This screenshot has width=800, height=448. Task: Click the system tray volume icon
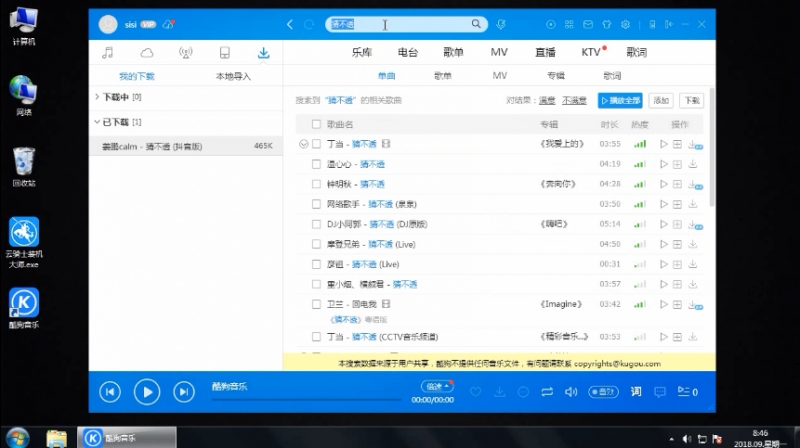tap(687, 439)
